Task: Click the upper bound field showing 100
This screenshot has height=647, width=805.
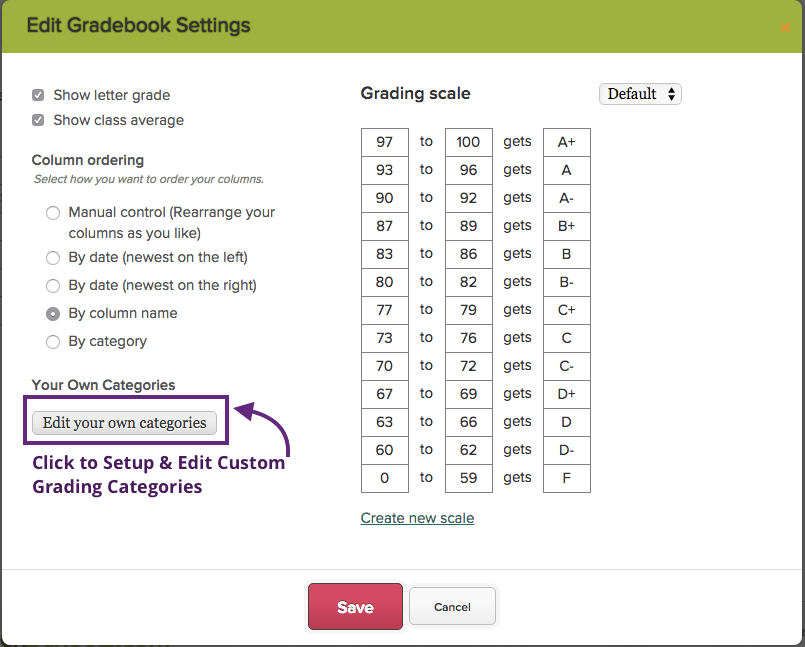Action: 468,141
